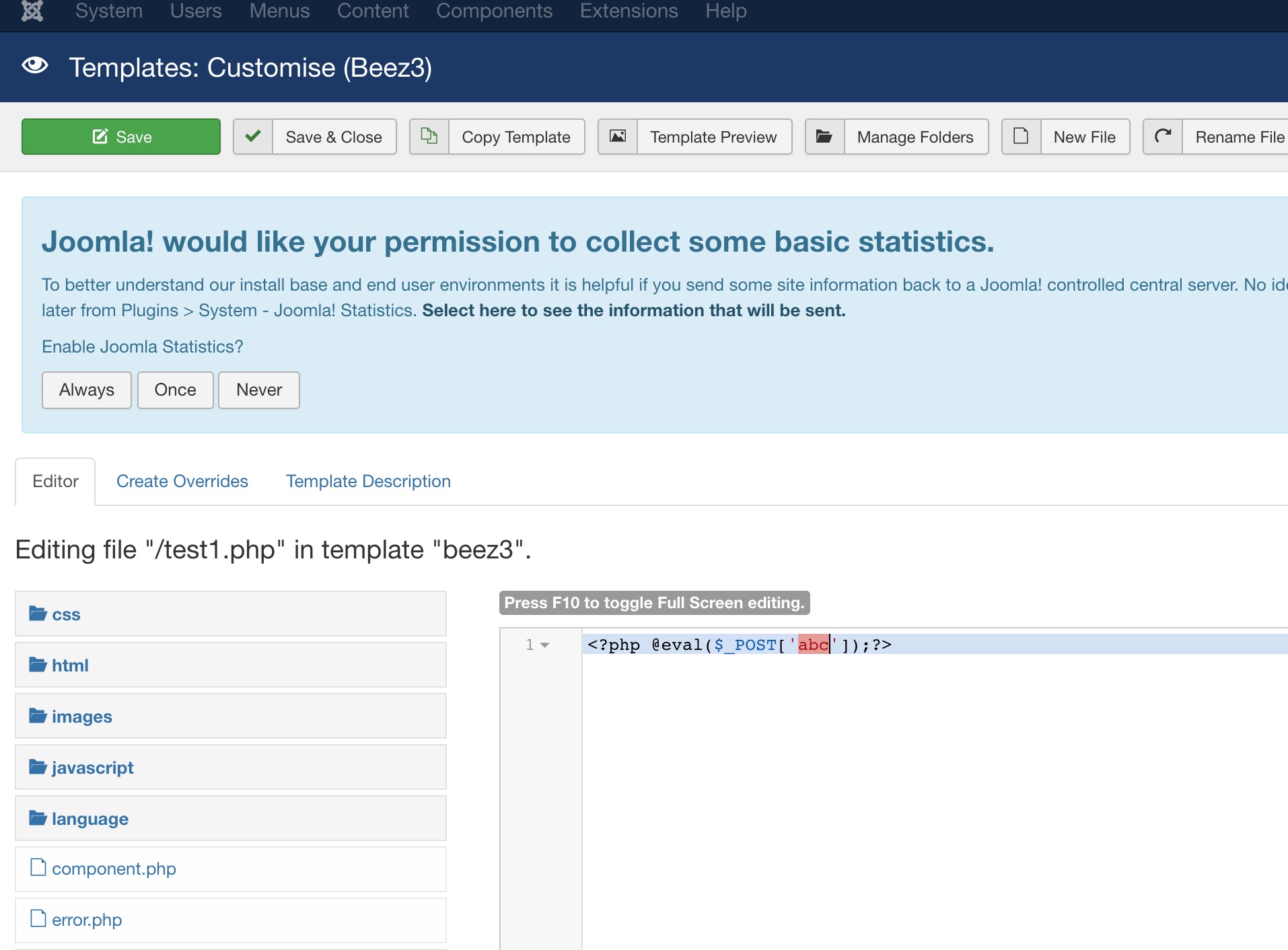Viewport: 1288px width, 950px height.
Task: Choose Never for Joomla Statistics
Action: click(259, 390)
